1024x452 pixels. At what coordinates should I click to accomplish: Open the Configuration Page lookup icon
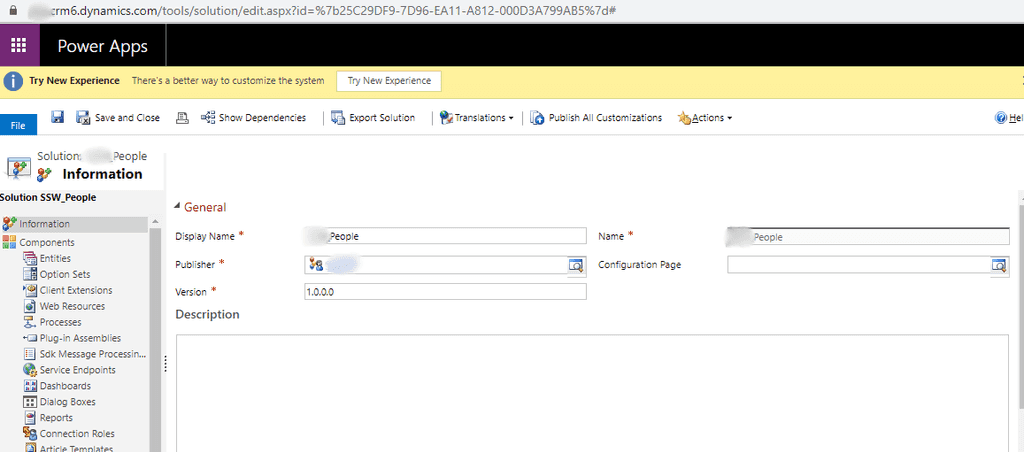[998, 265]
